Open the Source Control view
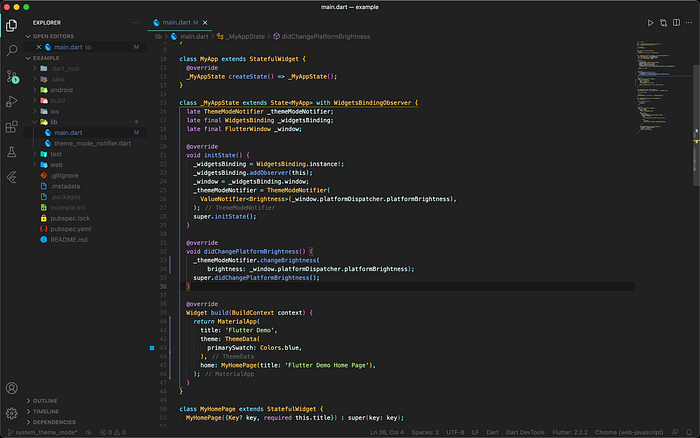The height and width of the screenshot is (438, 700). pos(12,76)
